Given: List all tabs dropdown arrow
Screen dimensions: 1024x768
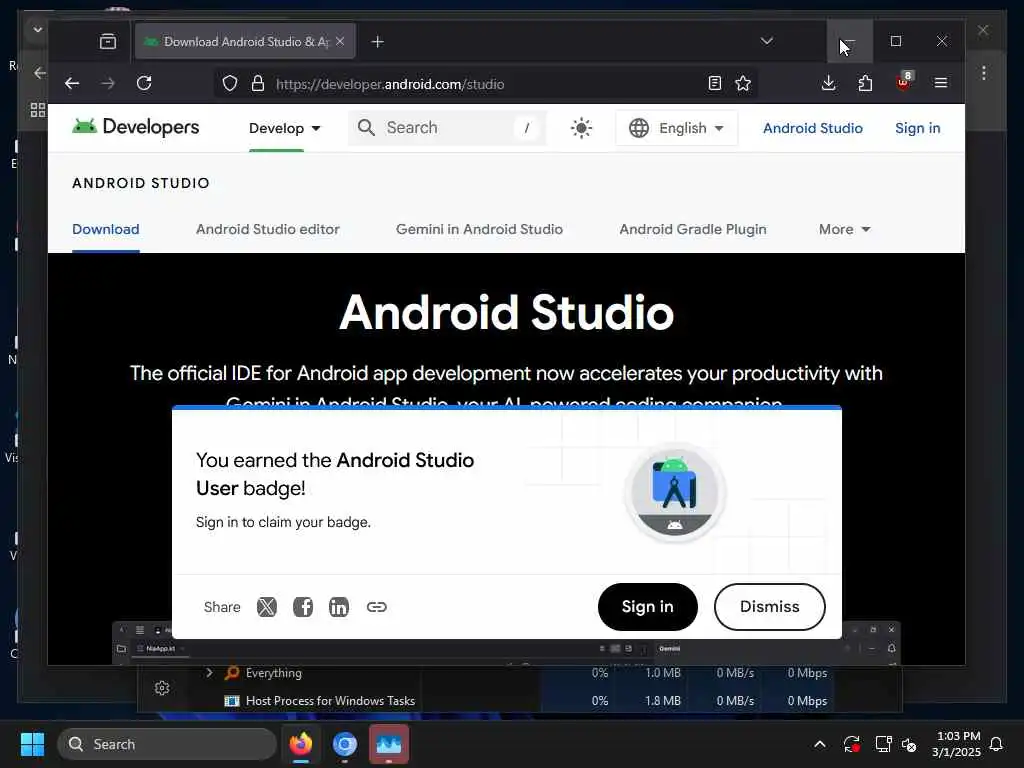Looking at the screenshot, I should 767,41.
